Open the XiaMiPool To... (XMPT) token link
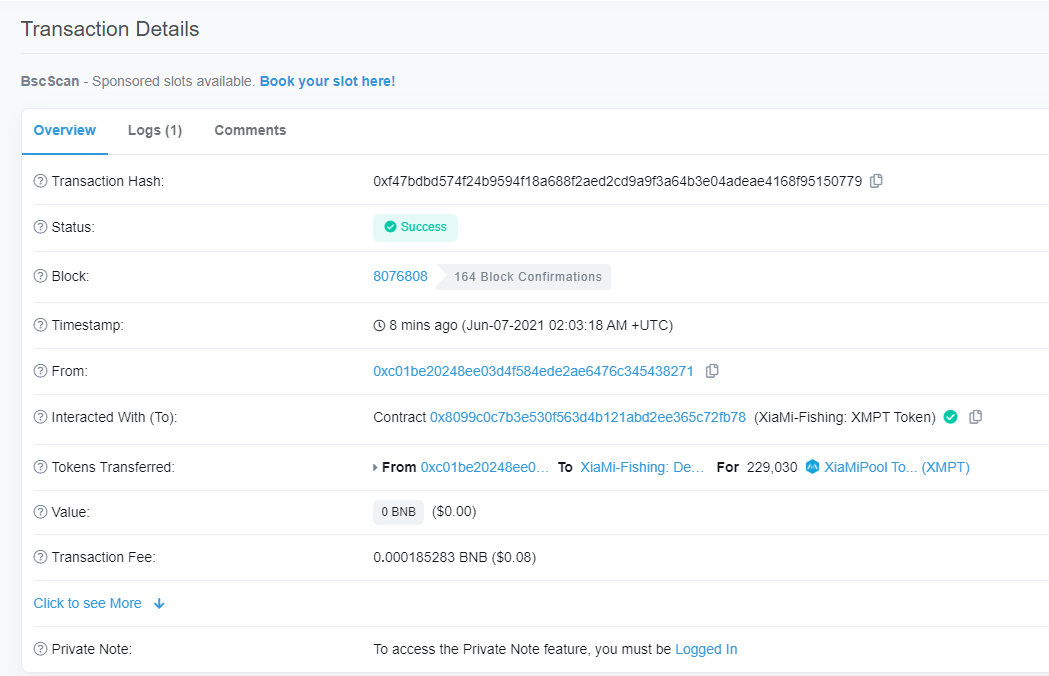Viewport: 1049px width, 676px height. tap(896, 467)
